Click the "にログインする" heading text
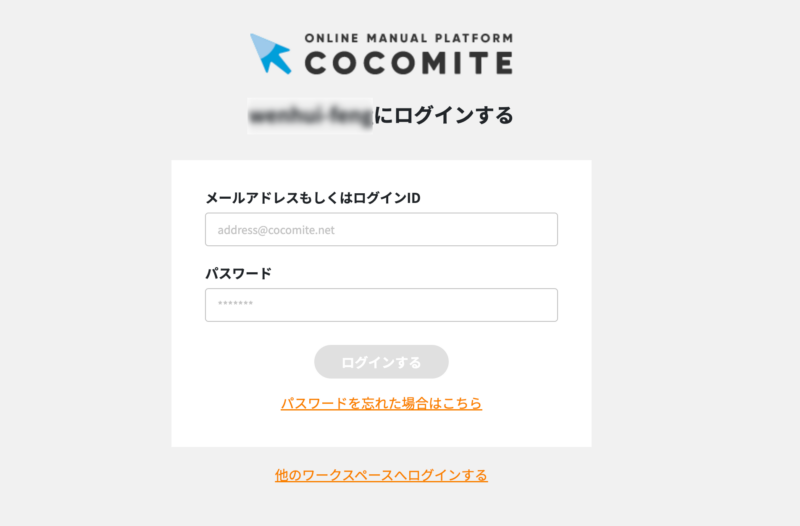800x526 pixels. (x=444, y=115)
